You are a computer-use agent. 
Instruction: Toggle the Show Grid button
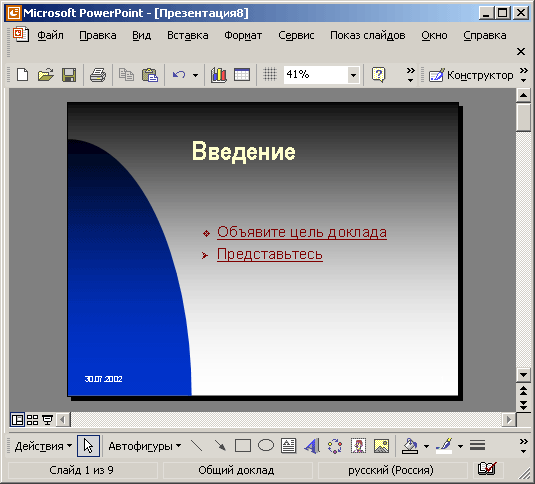(x=270, y=74)
